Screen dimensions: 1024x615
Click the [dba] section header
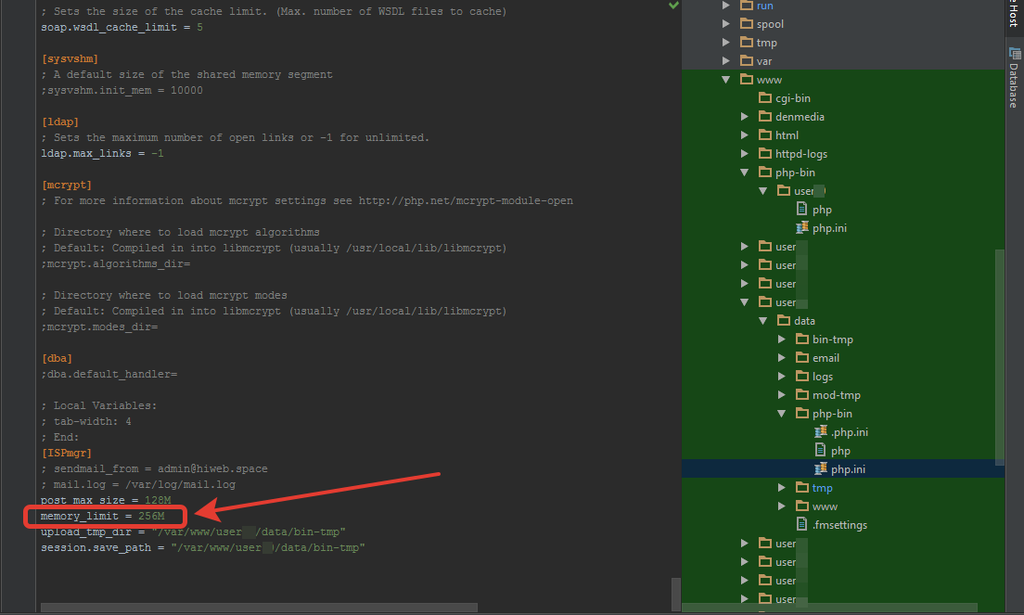pos(56,358)
